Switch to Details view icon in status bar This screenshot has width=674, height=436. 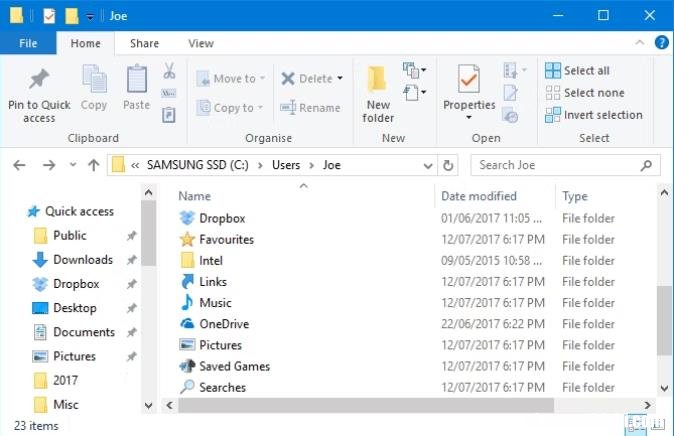click(636, 424)
